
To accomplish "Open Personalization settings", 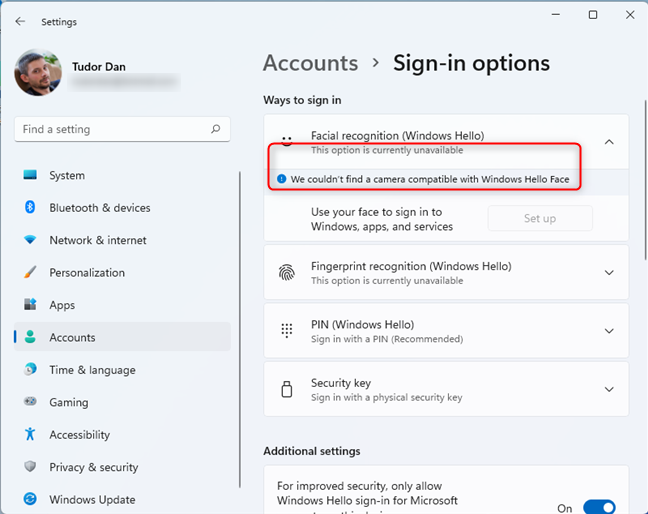I will pos(122,272).
